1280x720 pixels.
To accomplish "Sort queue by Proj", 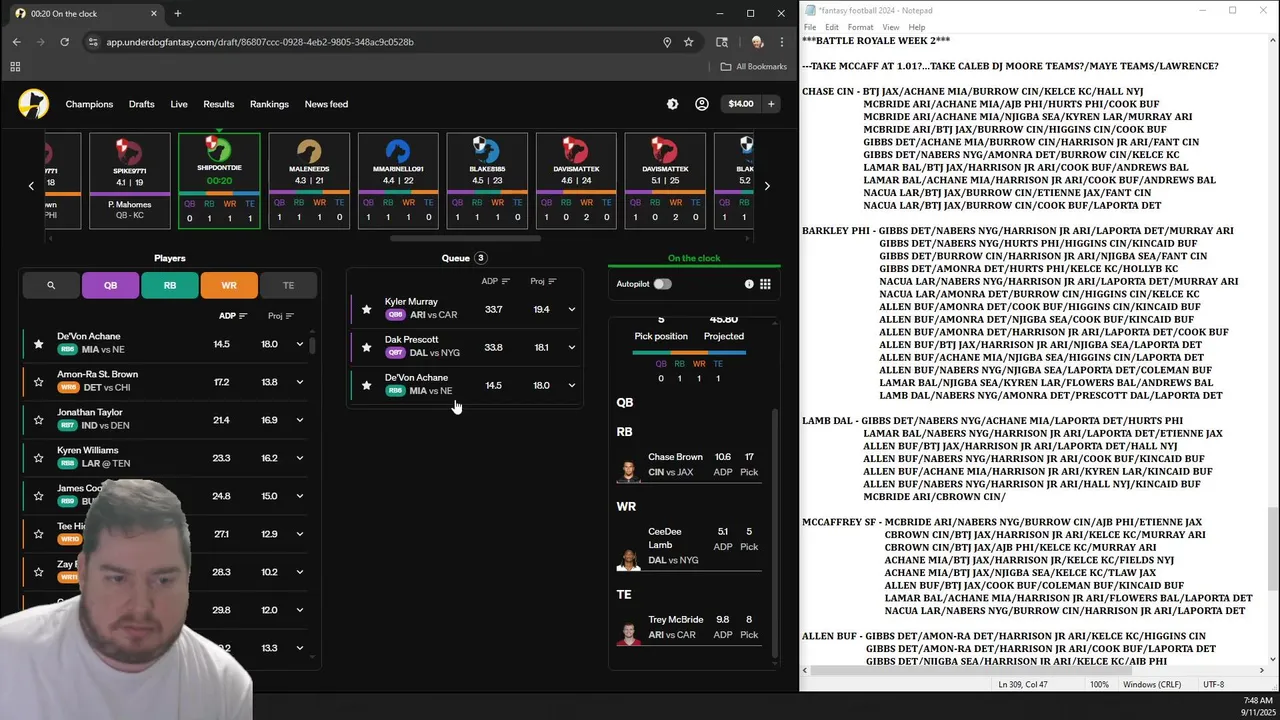I will [x=543, y=281].
